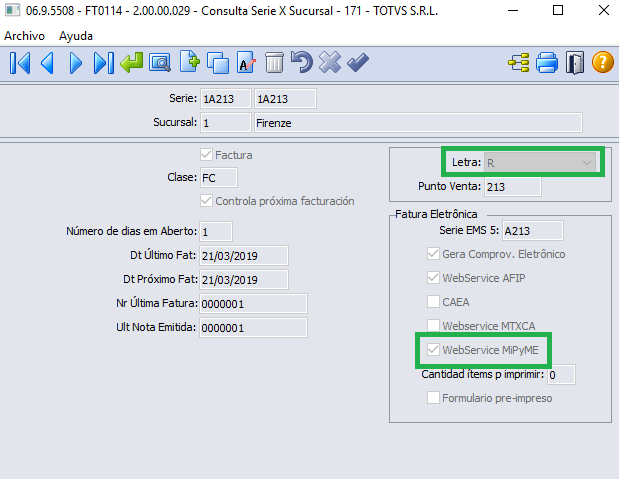Click Número de dias em Aberto field
619x479 pixels.
pyautogui.click(x=216, y=231)
